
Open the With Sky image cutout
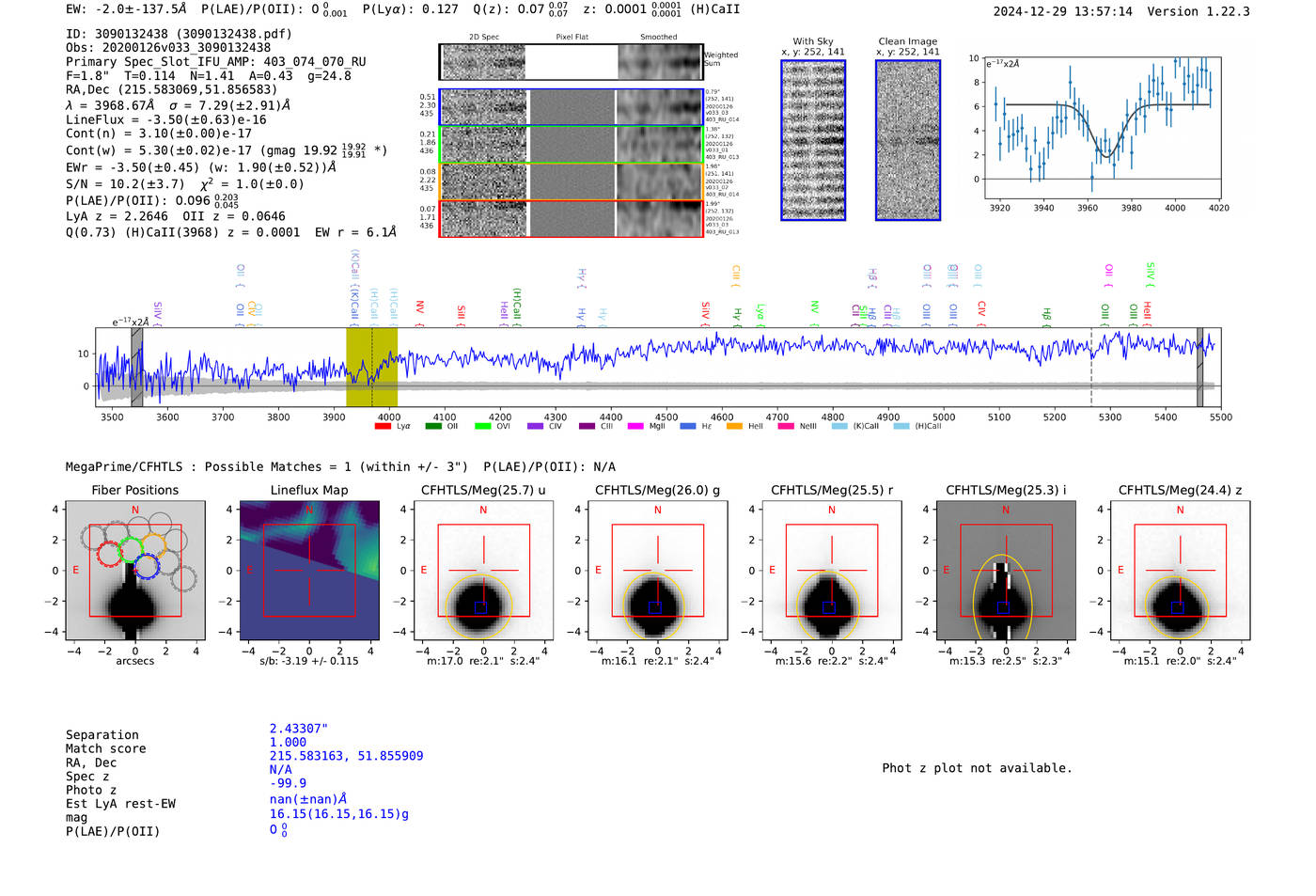click(x=813, y=140)
